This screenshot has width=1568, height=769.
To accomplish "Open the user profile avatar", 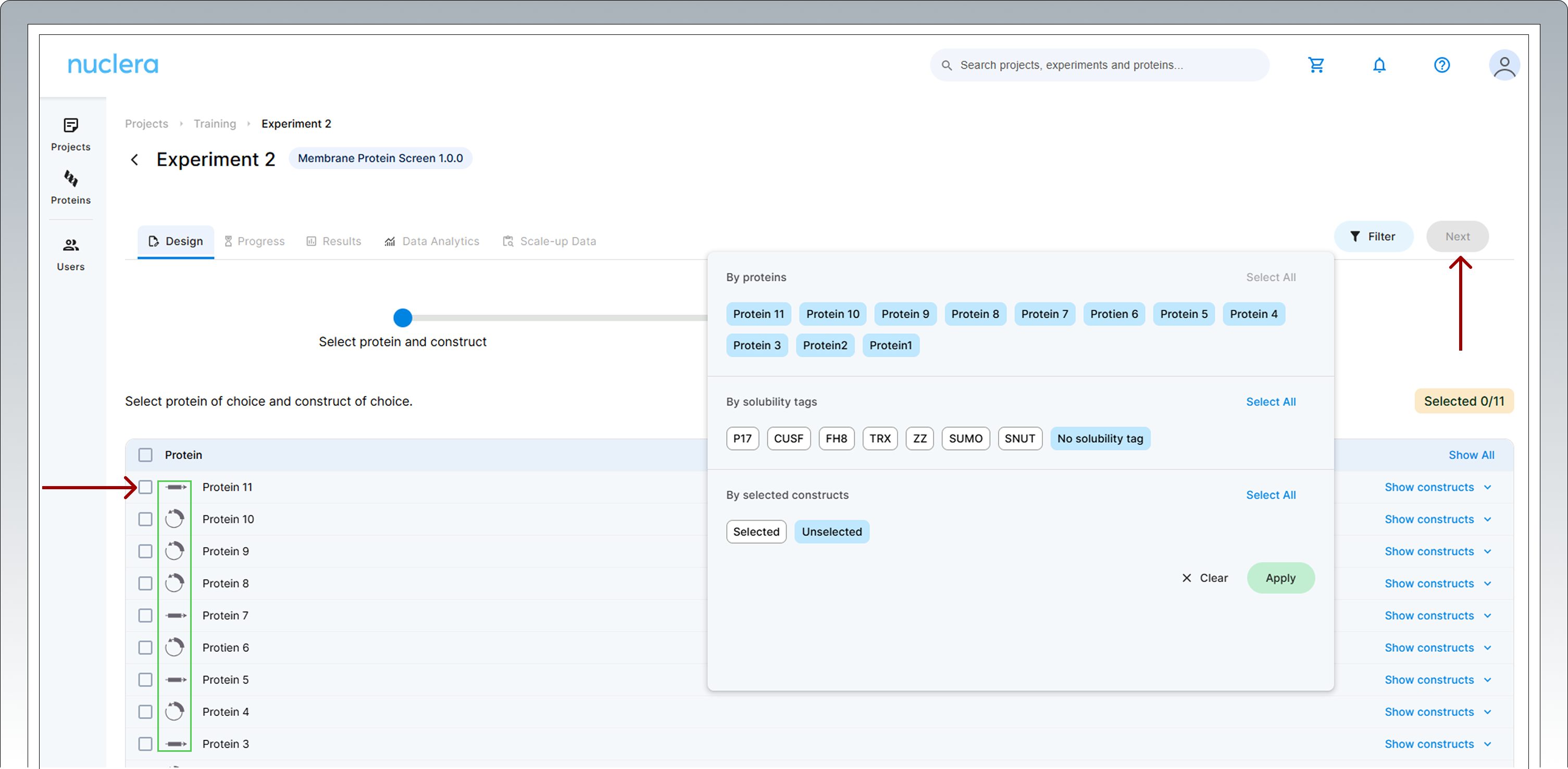I will pos(1504,65).
